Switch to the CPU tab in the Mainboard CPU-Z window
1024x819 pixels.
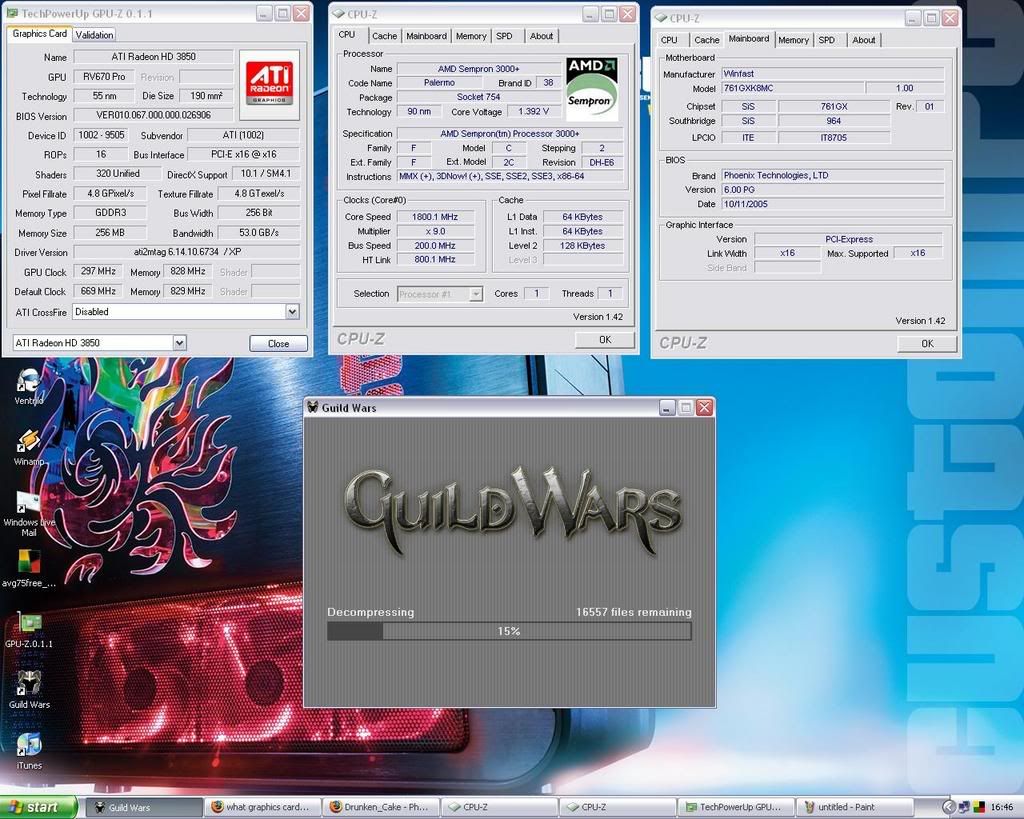click(x=669, y=40)
